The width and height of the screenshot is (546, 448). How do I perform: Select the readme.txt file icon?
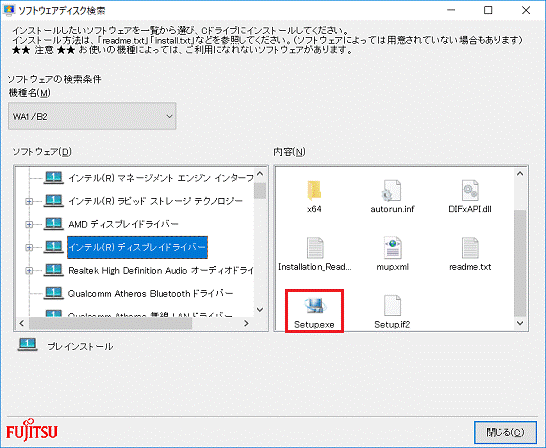coord(470,248)
